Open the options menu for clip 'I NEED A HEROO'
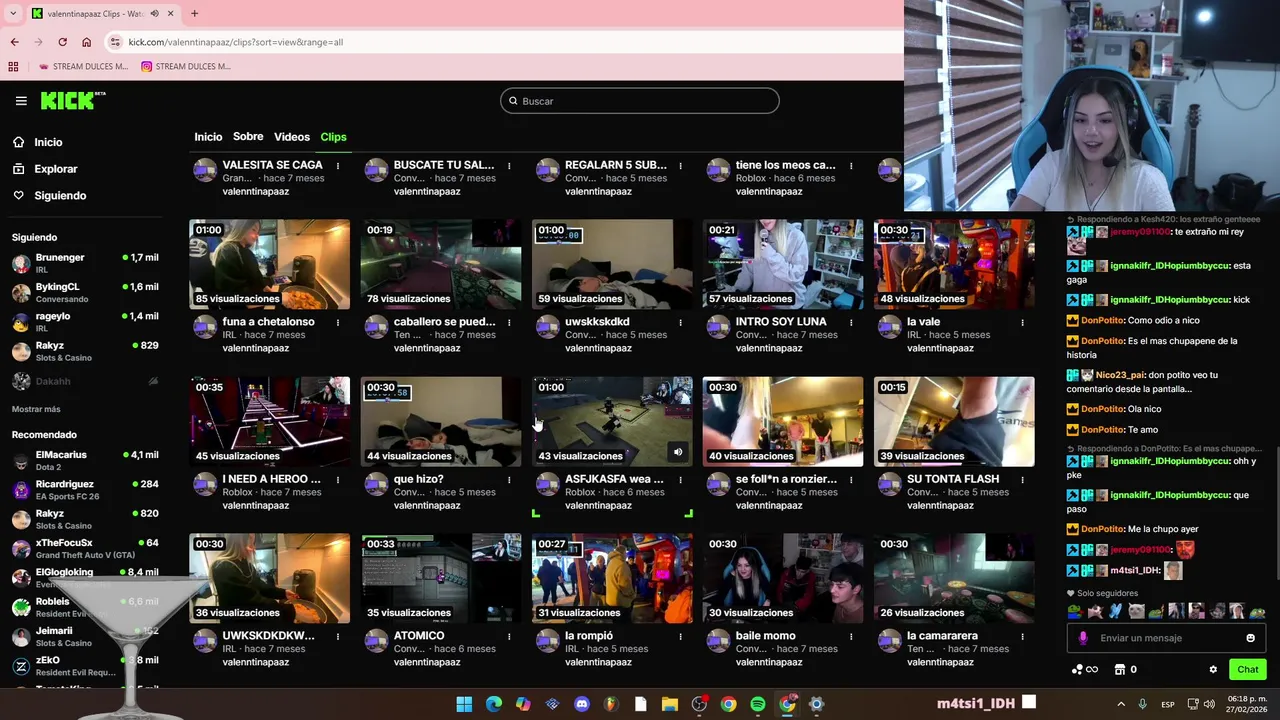The image size is (1280, 720). pyautogui.click(x=338, y=479)
